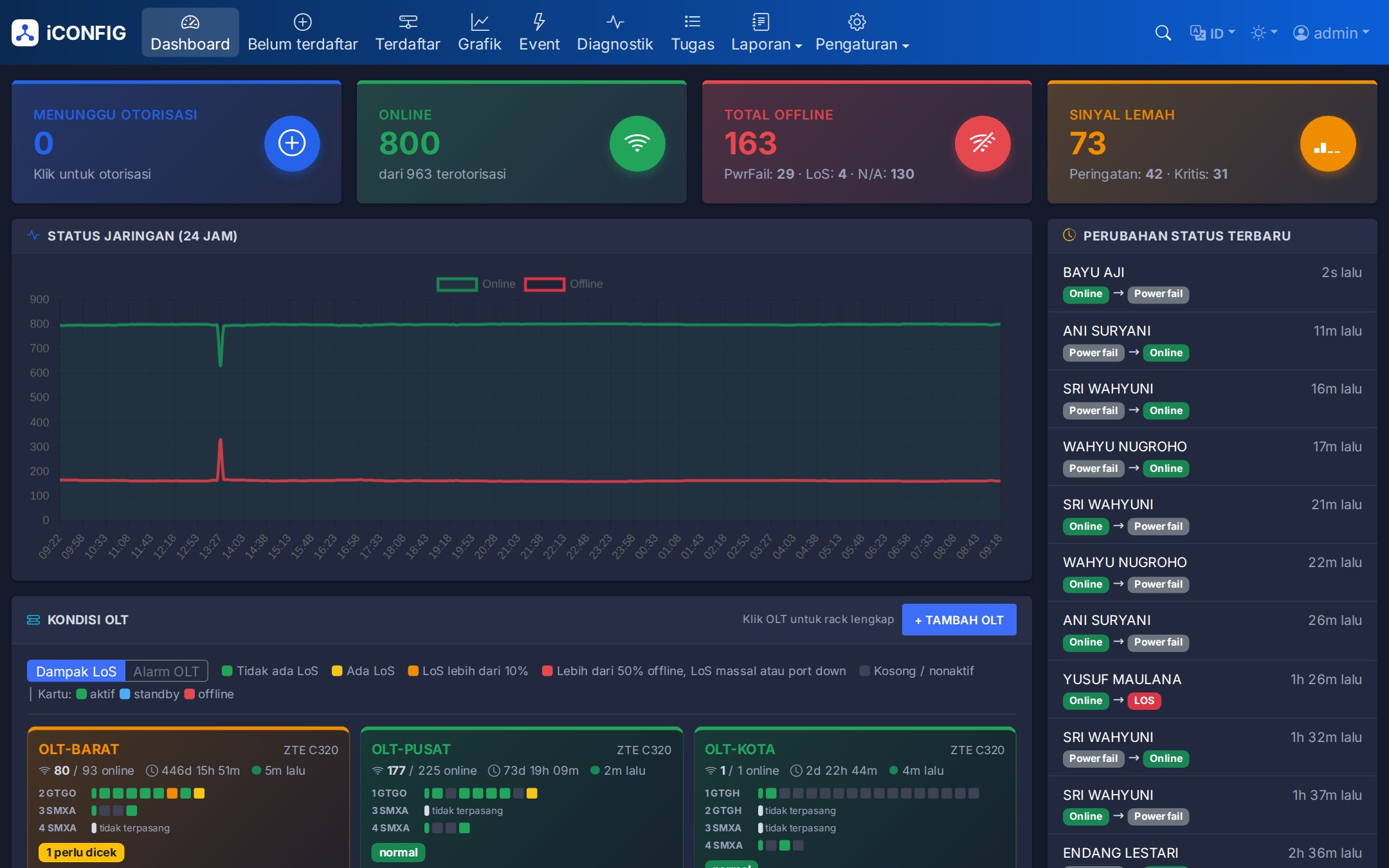
Task: Select the Dashboard nav item
Action: coord(190,32)
